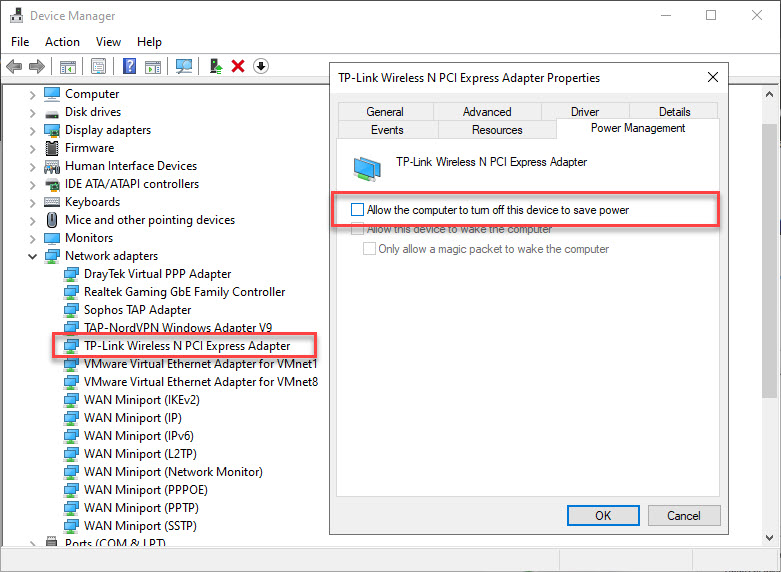
Task: Click the Forward arrow toolbar icon
Action: (x=37, y=66)
